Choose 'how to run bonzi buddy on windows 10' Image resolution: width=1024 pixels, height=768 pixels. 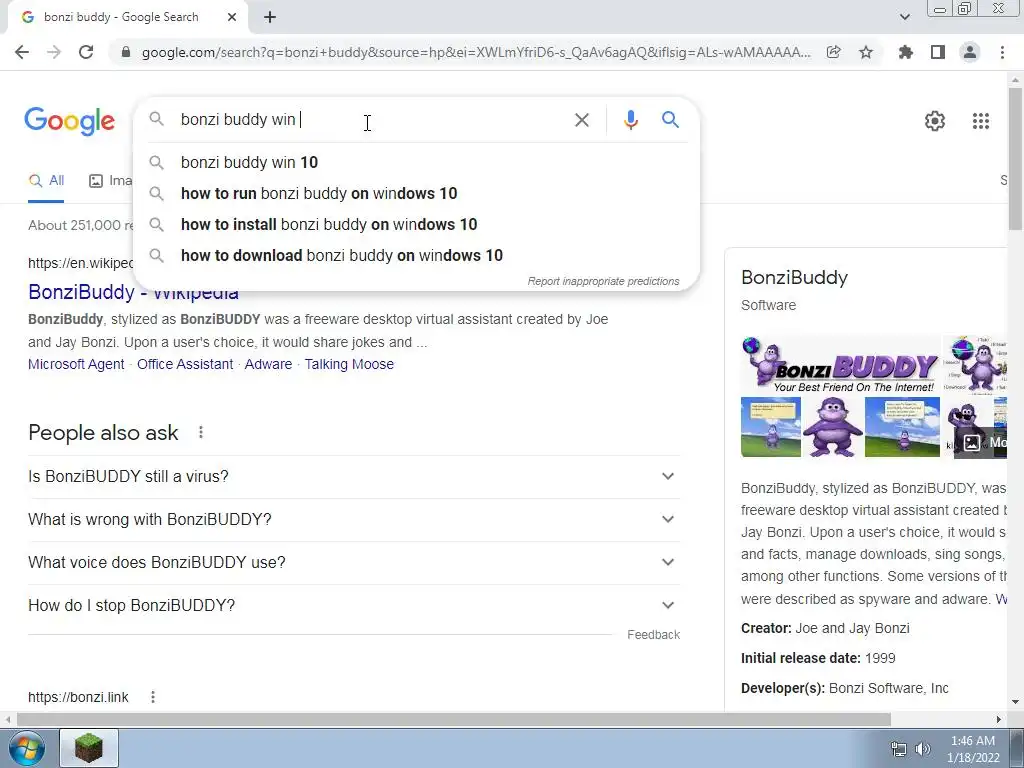pyautogui.click(x=416, y=194)
